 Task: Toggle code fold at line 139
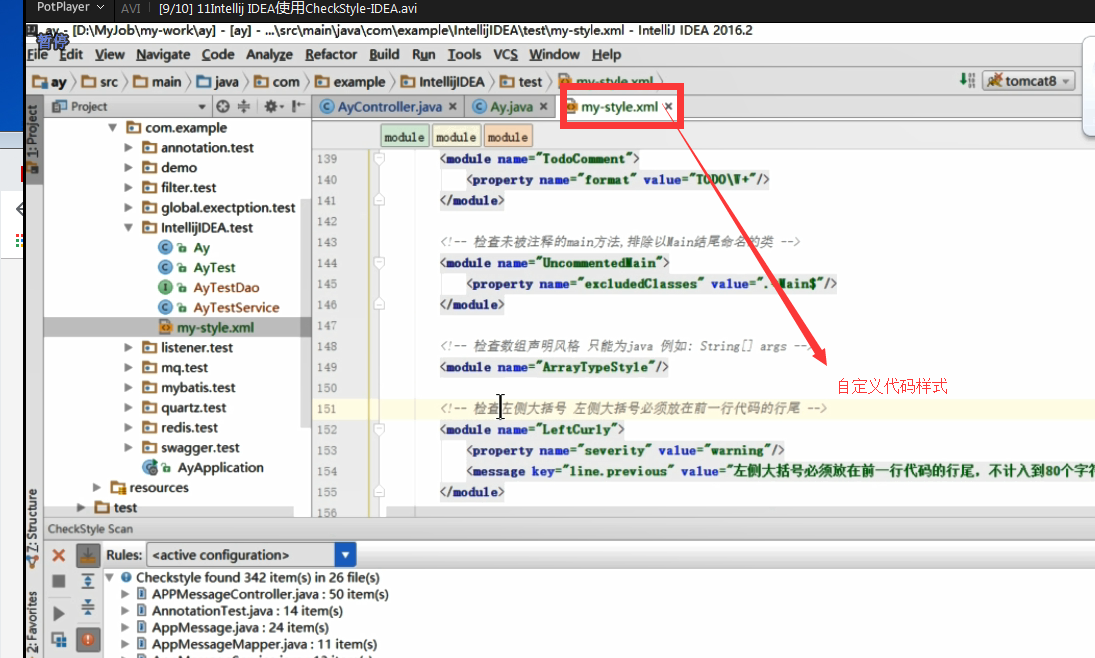coord(379,159)
